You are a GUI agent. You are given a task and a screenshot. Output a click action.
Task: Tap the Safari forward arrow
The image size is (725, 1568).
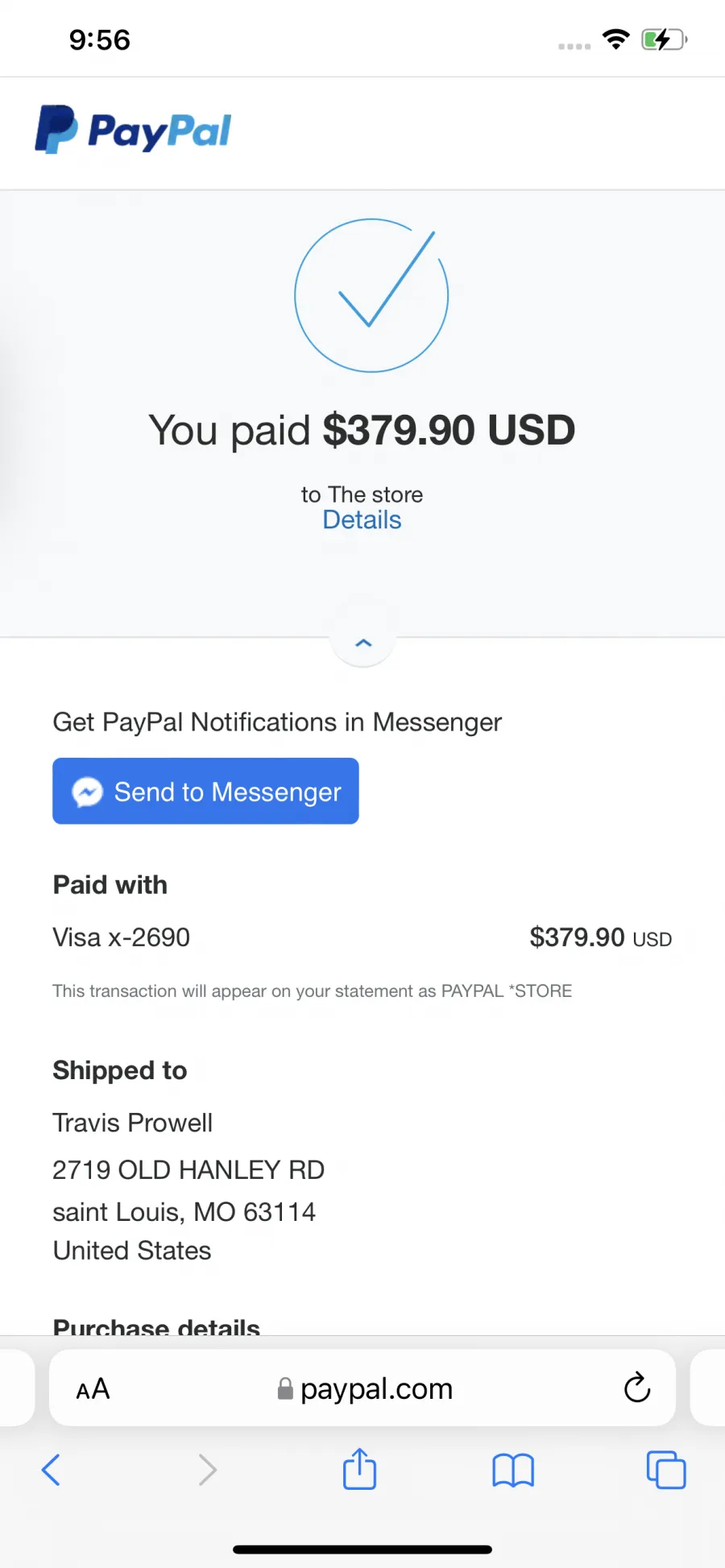point(207,1470)
